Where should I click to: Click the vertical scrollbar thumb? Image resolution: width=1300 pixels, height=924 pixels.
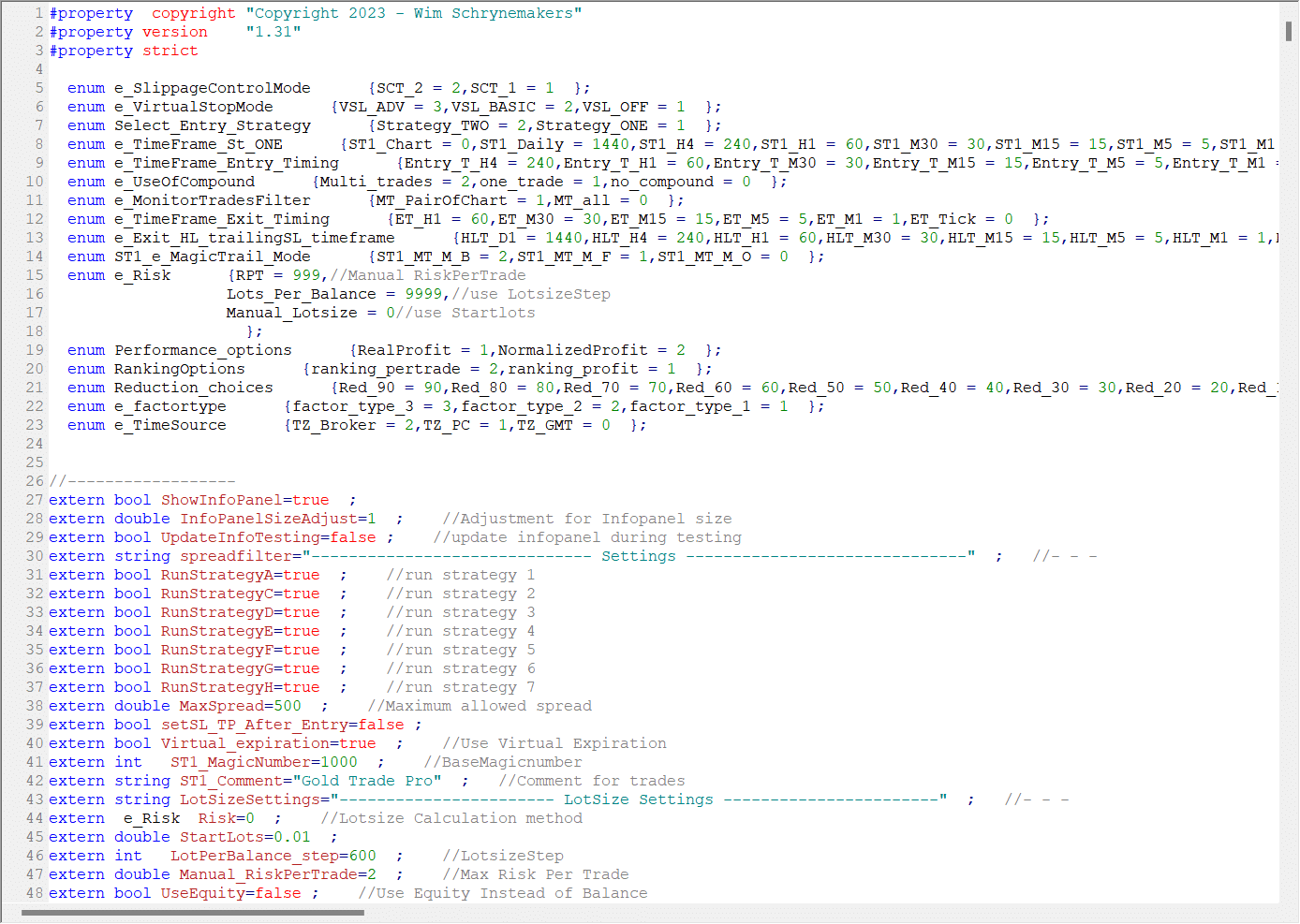click(x=1289, y=30)
